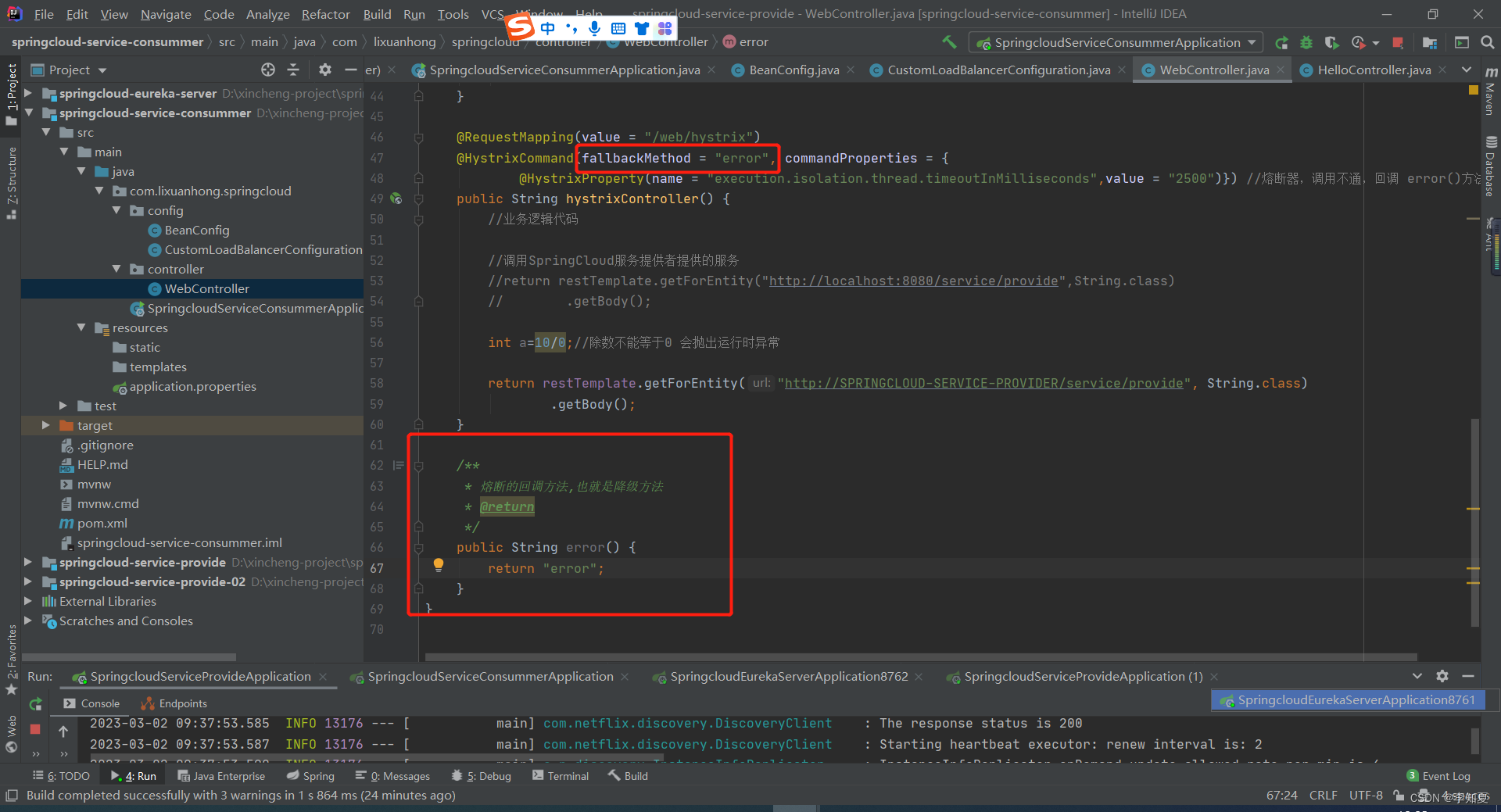Expand the test folder

tap(63, 406)
